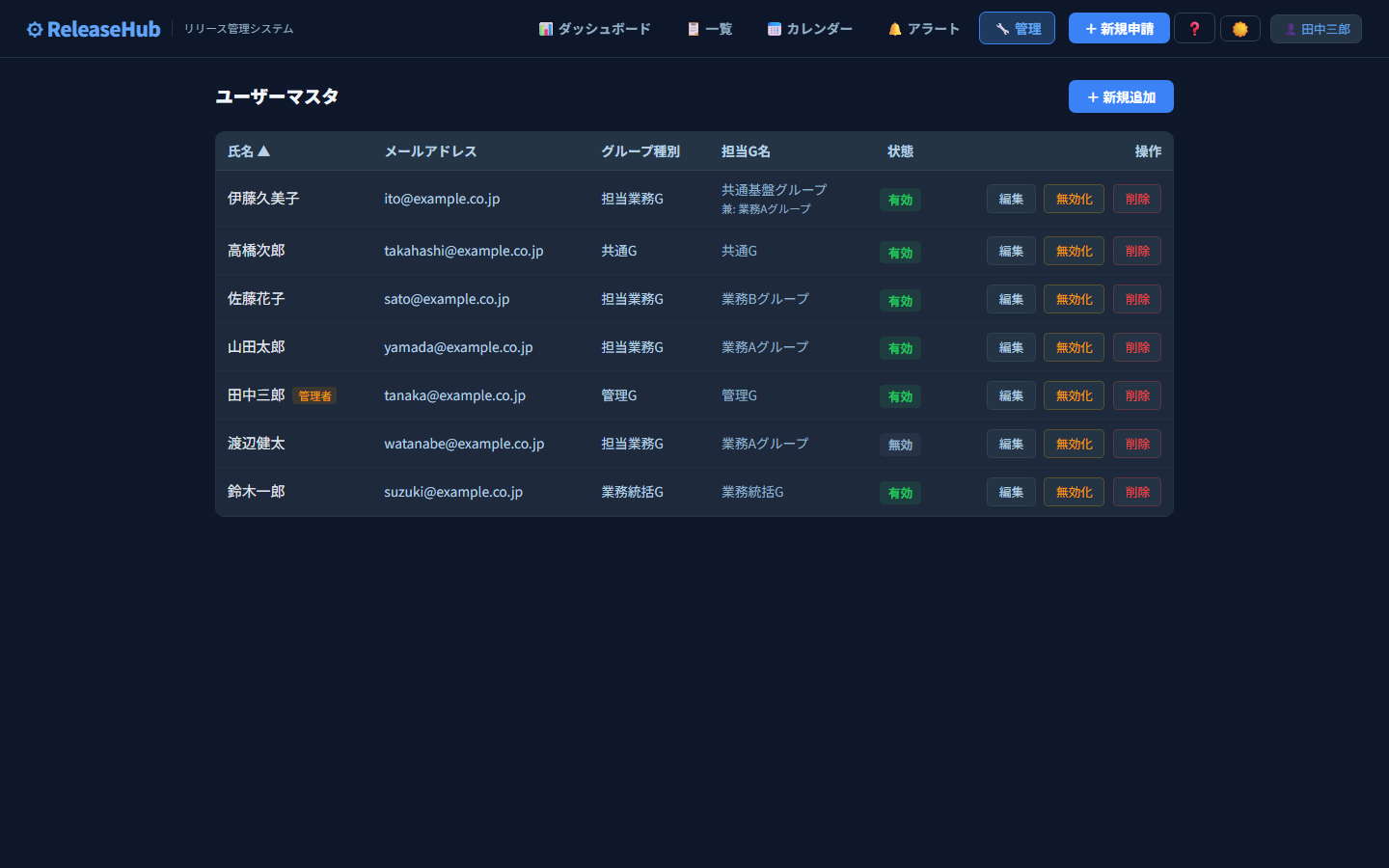Click the 有効 status badge for 鈴木一郎
Image resolution: width=1389 pixels, height=868 pixels.
coord(900,493)
